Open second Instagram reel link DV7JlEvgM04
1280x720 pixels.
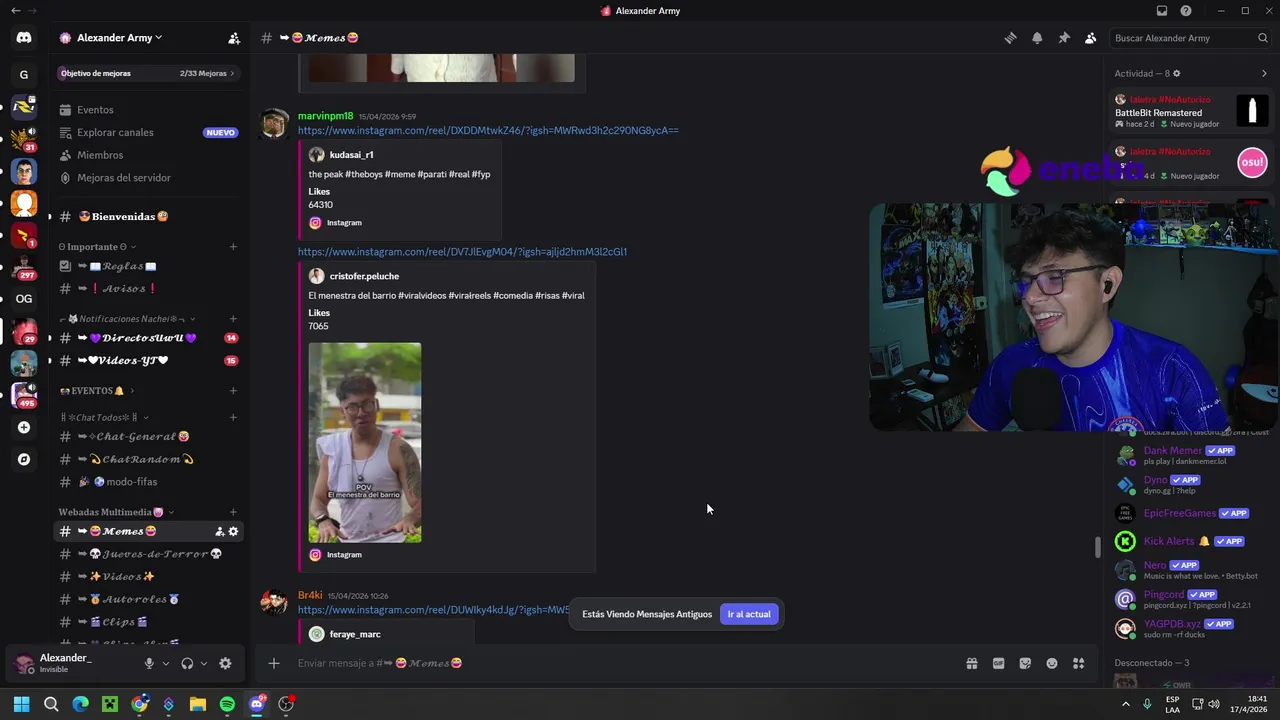[x=462, y=252]
